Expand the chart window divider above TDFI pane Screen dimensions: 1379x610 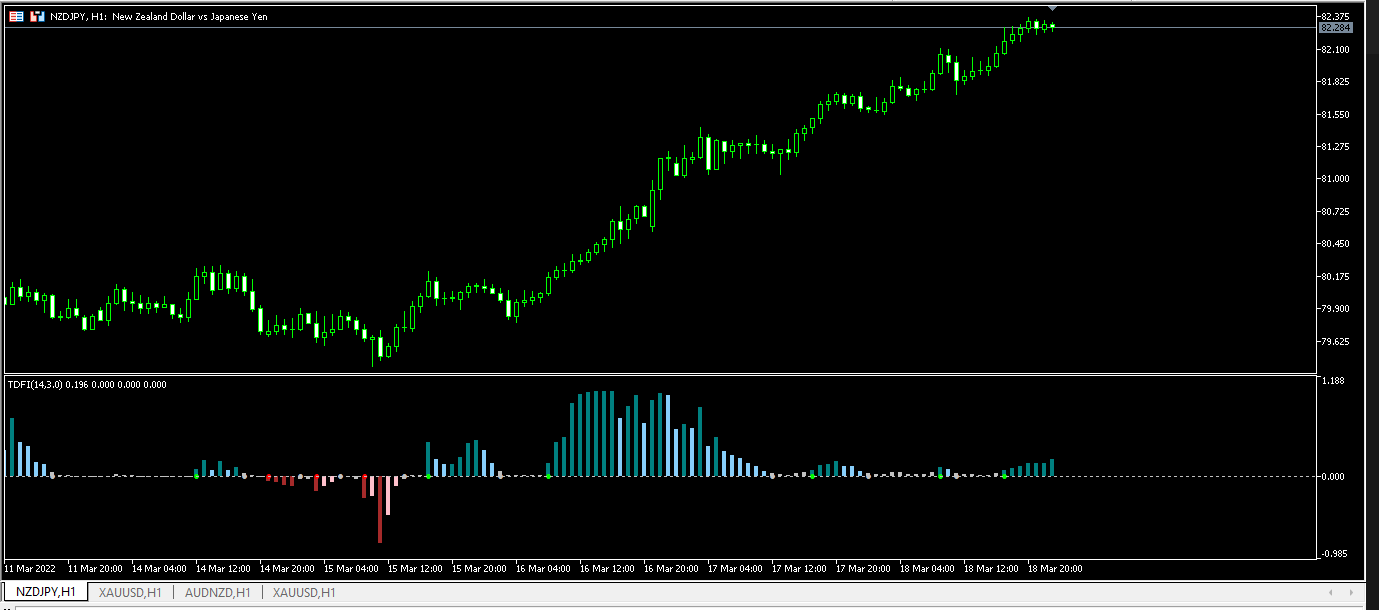pyautogui.click(x=660, y=372)
